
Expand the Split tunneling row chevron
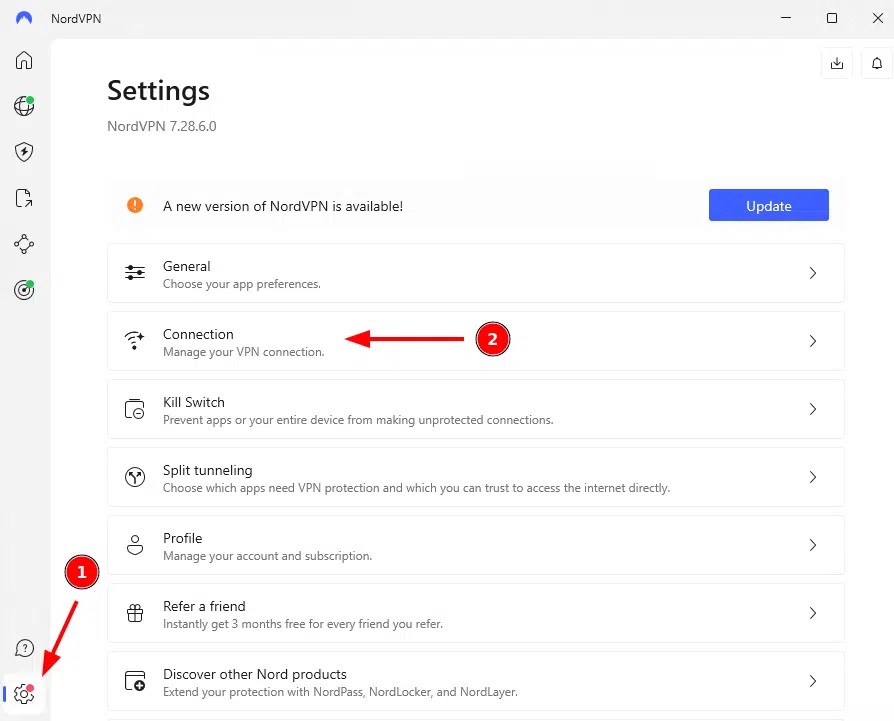(812, 477)
